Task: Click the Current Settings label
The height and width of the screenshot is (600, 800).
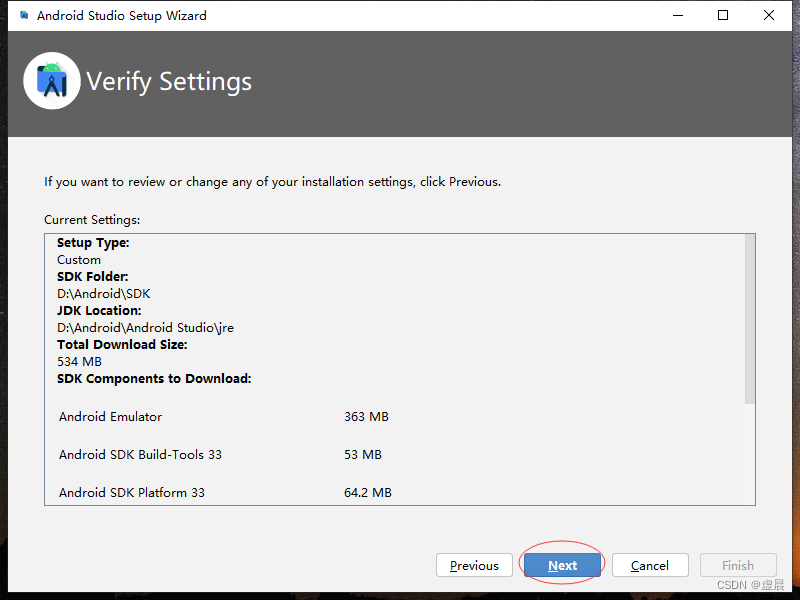Action: click(90, 219)
